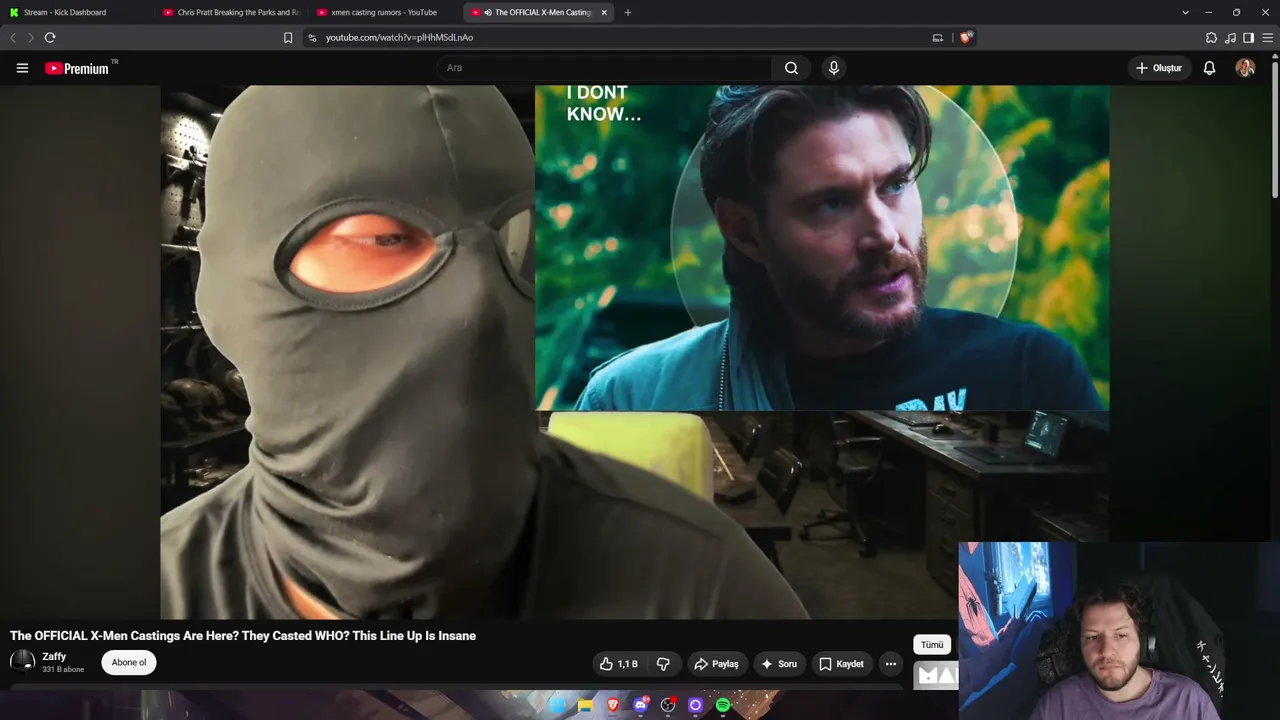This screenshot has width=1280, height=720.
Task: Open the media control music note icon
Action: tap(1230, 38)
